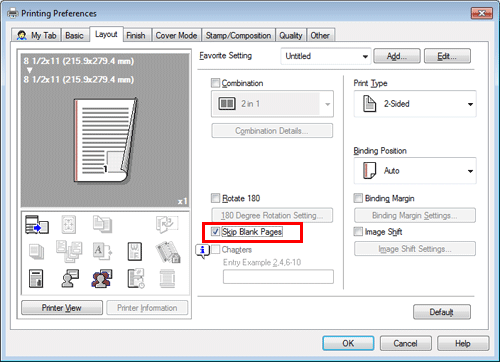
Task: Select the Layout tab
Action: (106, 34)
